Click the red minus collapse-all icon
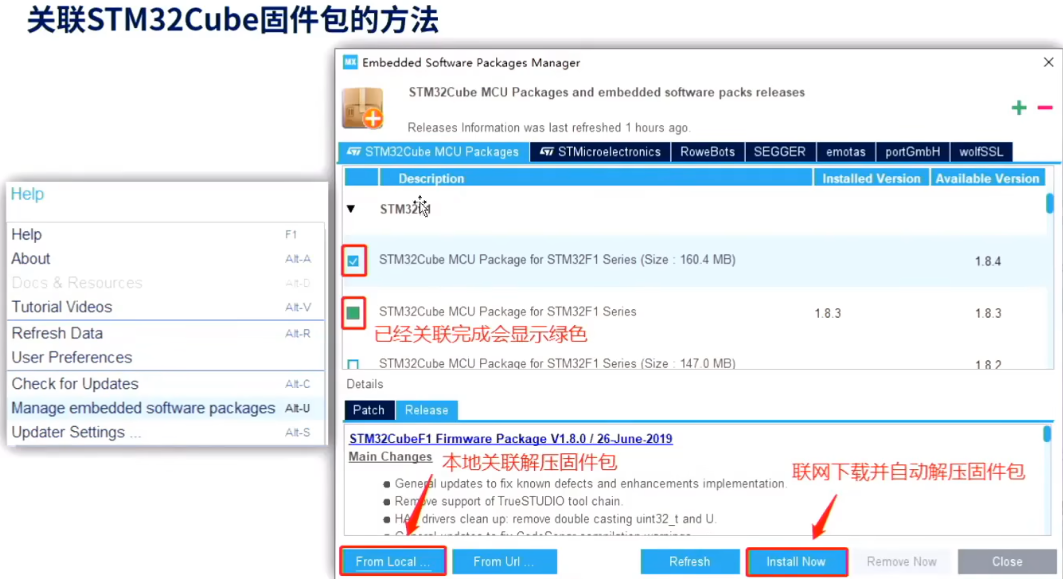Viewport: 1063px width, 579px height. (1045, 108)
